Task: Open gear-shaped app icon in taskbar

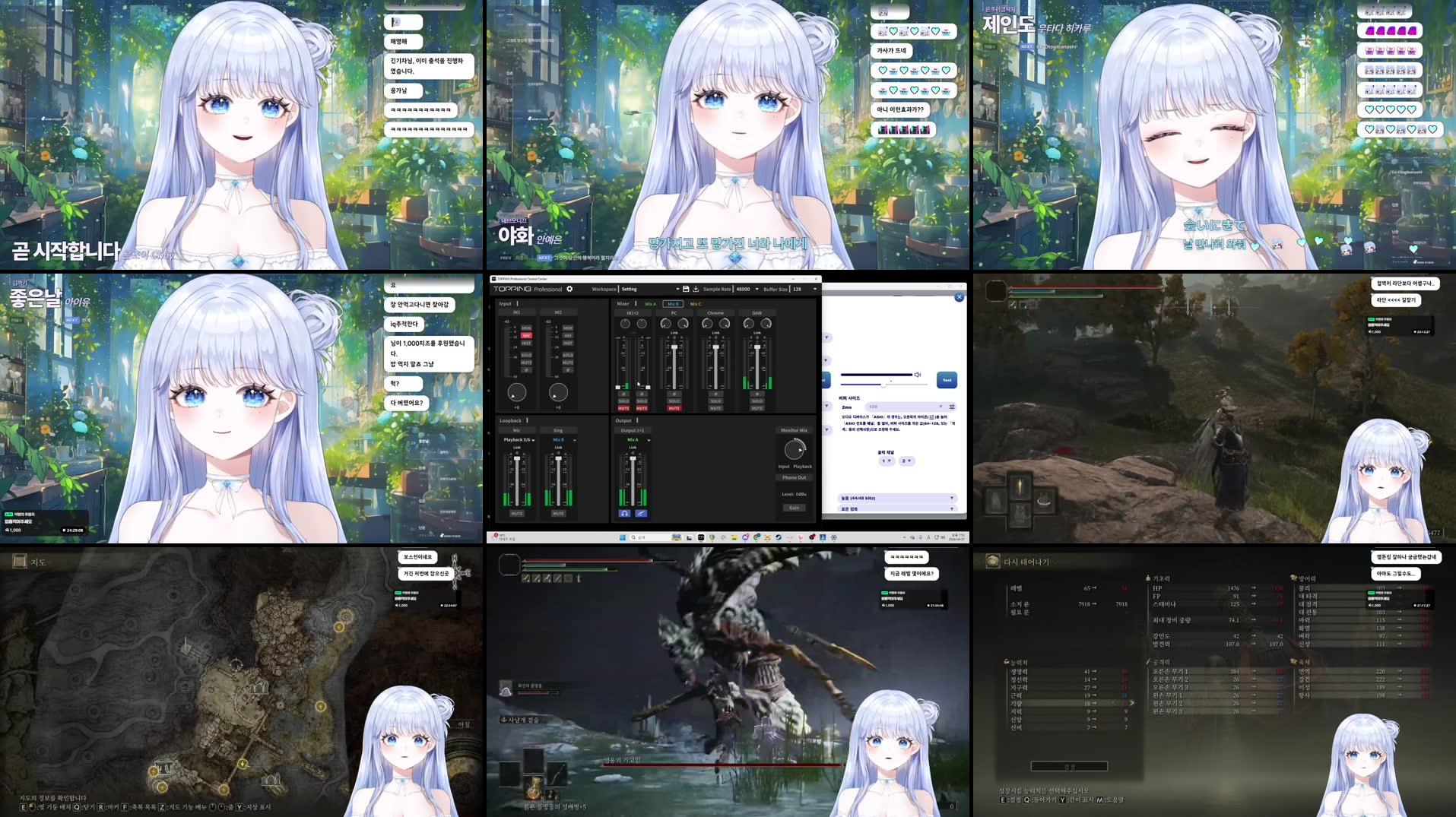Action: coord(834,537)
